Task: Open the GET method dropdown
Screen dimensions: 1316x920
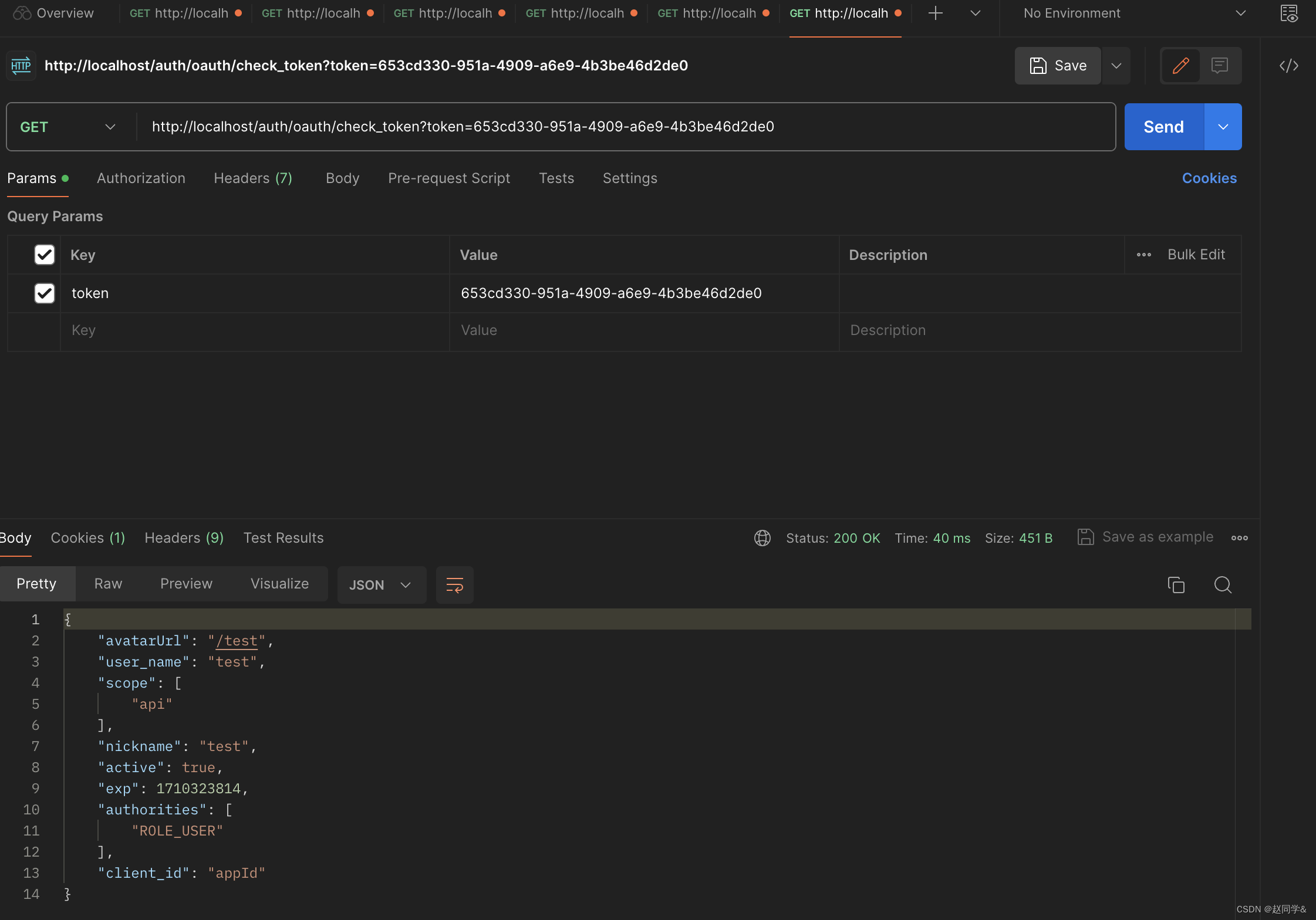Action: point(68,127)
